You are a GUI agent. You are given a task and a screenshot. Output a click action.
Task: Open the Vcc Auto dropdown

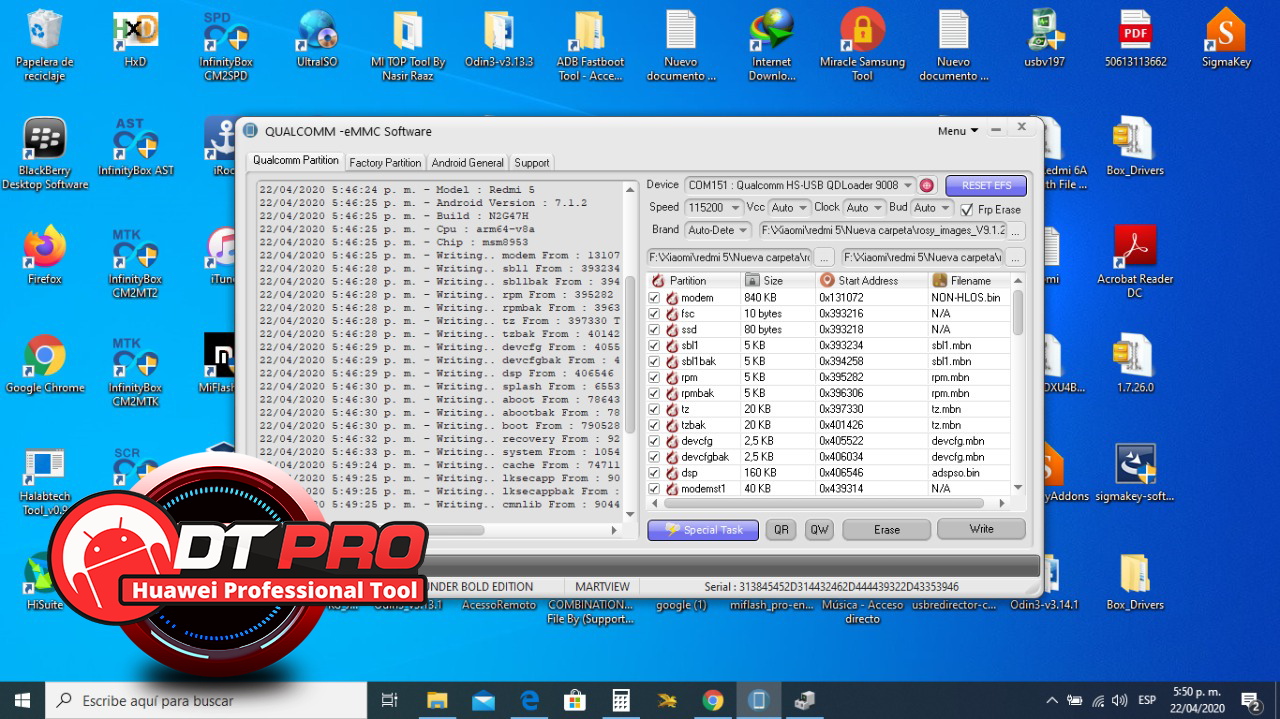[x=789, y=208]
